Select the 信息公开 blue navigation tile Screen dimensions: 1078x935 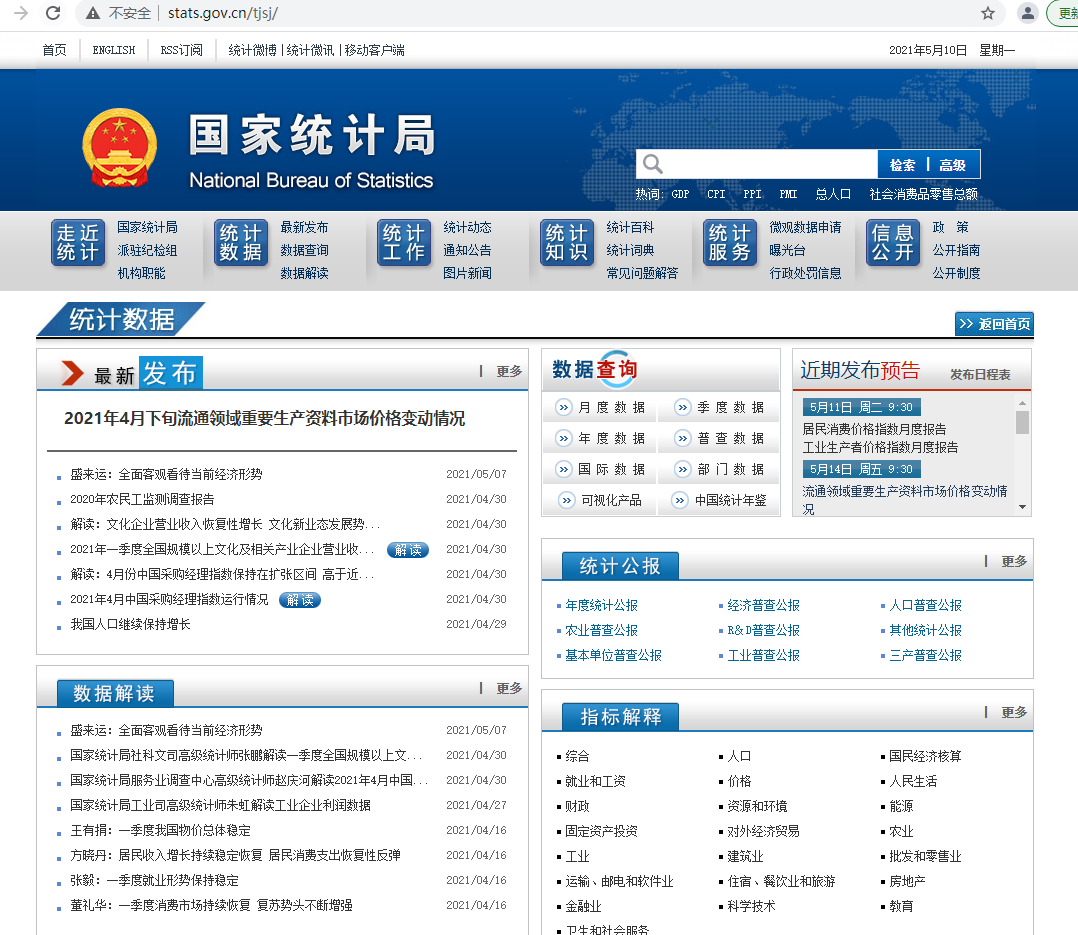tap(892, 242)
